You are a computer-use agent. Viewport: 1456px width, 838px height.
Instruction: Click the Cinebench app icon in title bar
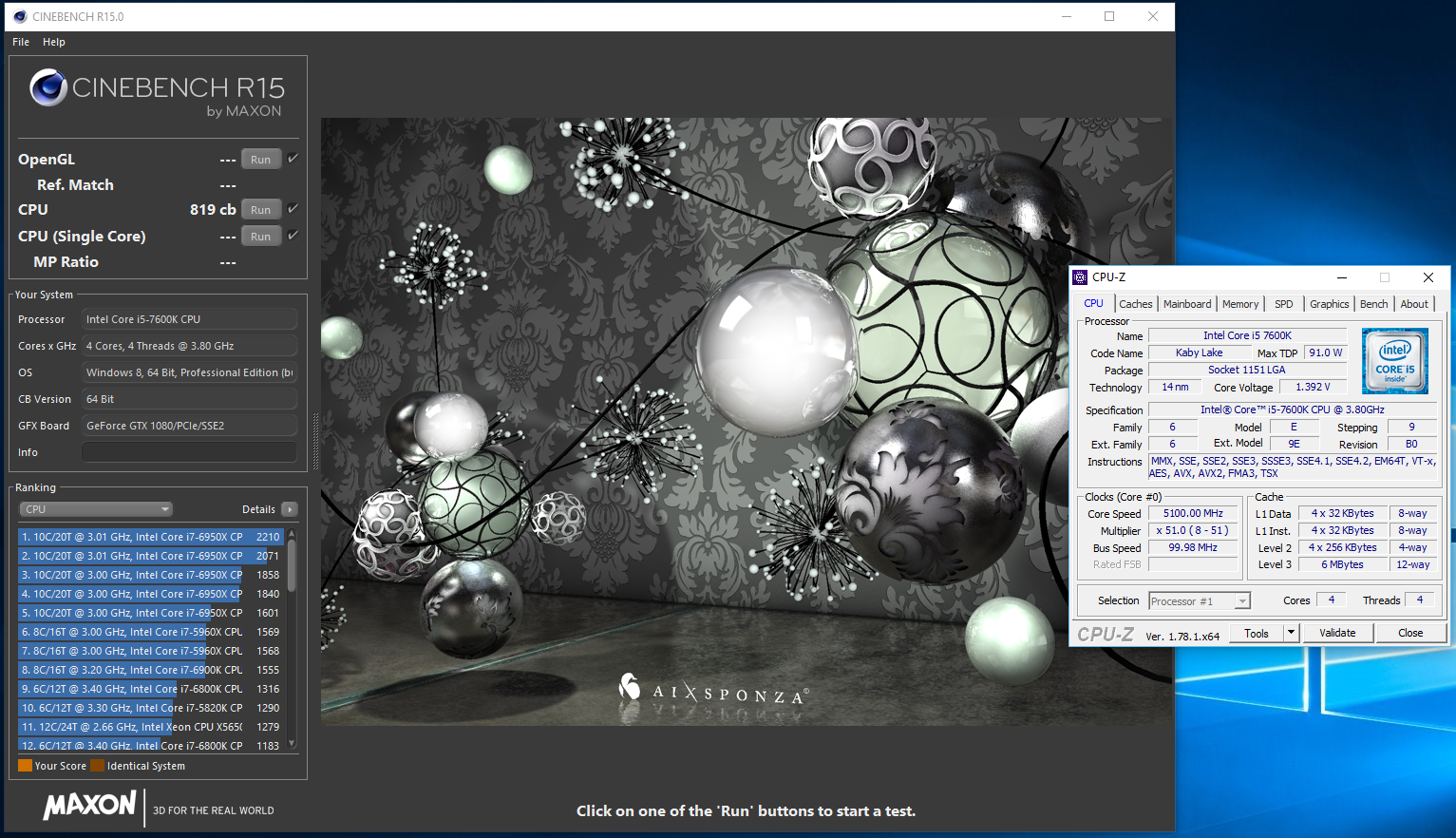pyautogui.click(x=20, y=16)
